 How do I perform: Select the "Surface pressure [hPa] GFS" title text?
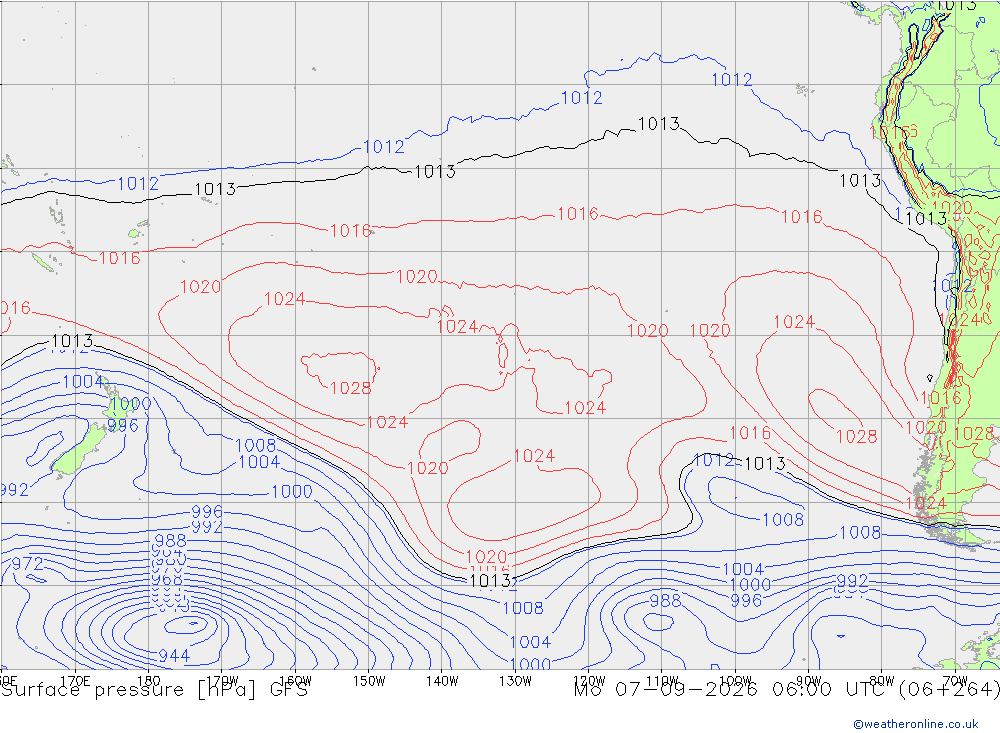click(154, 690)
